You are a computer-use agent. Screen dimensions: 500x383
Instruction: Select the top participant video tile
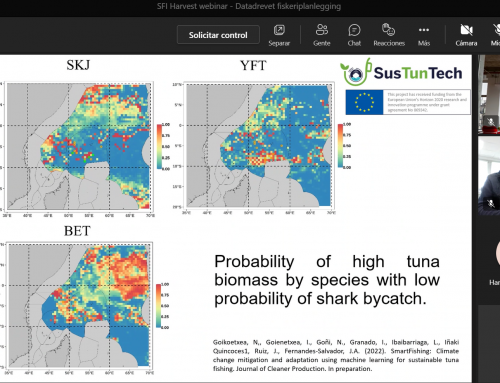point(489,95)
